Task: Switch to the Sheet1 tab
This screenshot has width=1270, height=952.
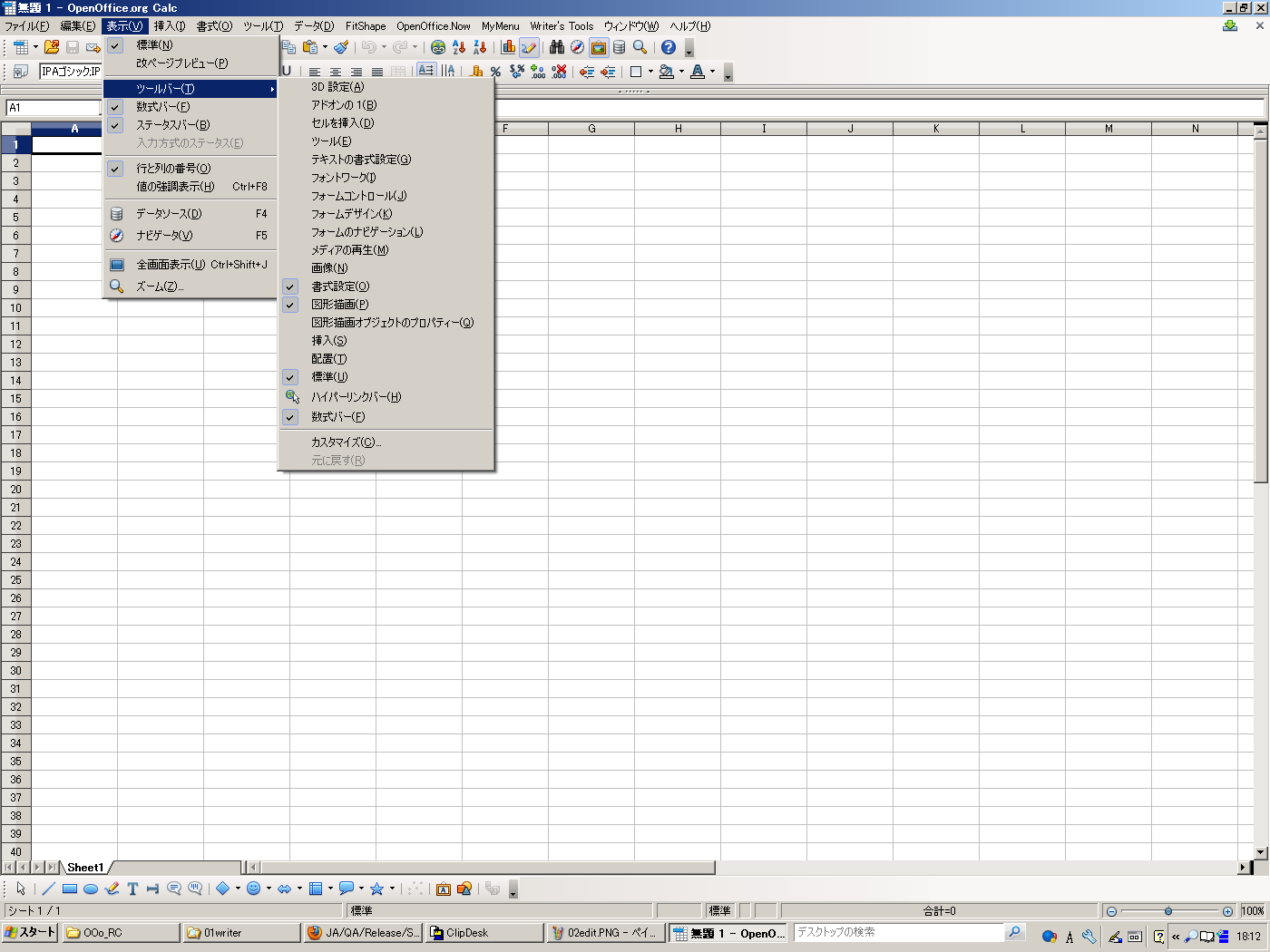Action: click(x=85, y=868)
